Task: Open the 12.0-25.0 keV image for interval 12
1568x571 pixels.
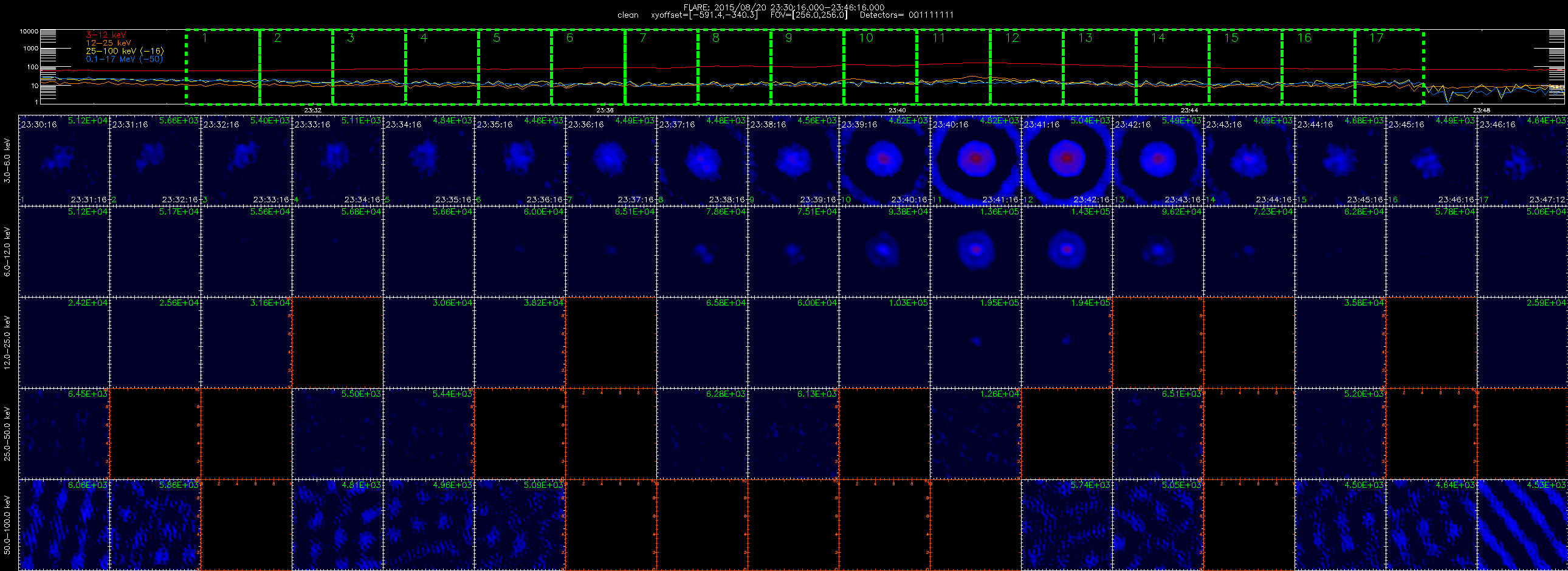Action: (x=1067, y=342)
